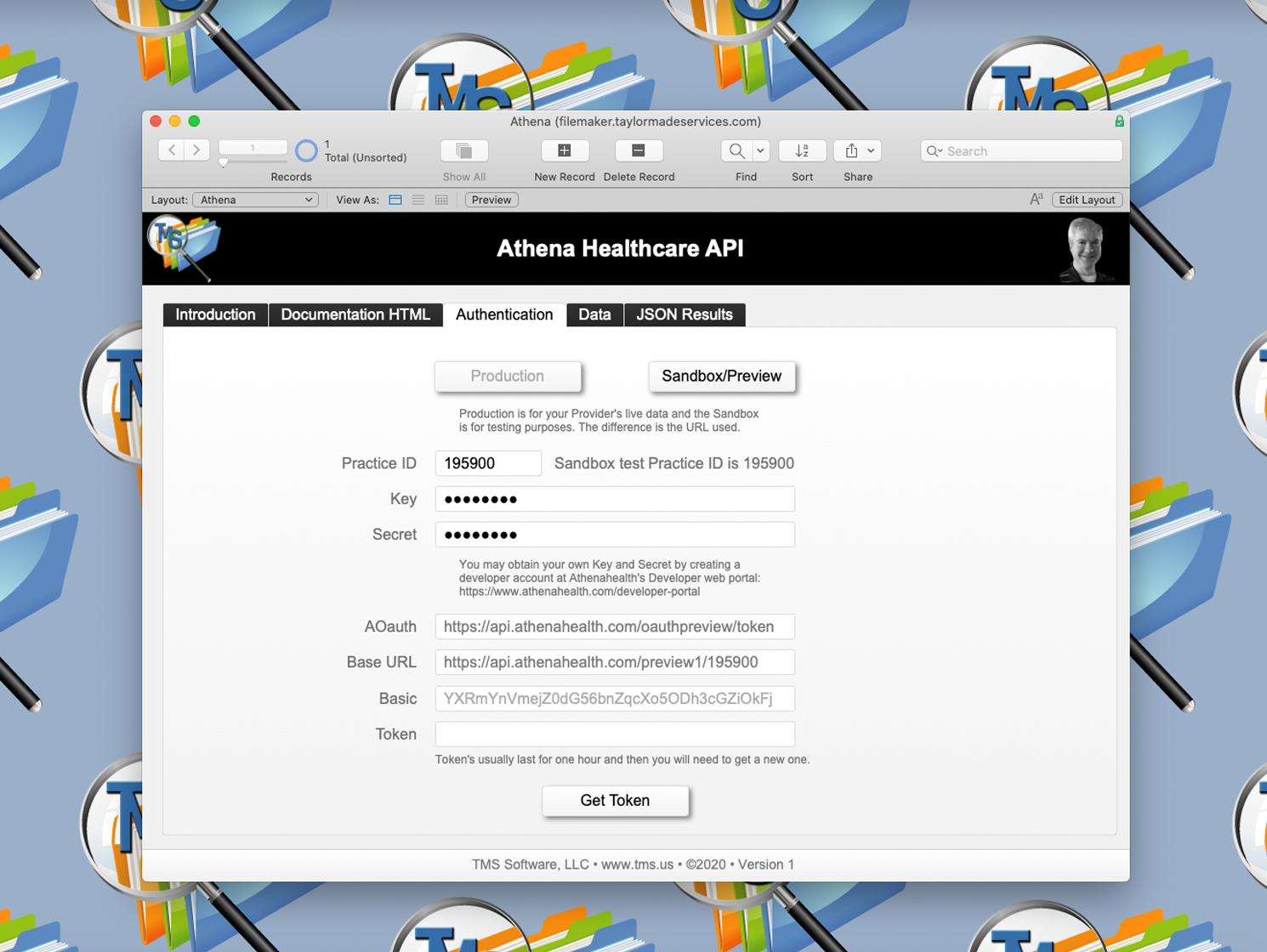Click the Delete Record minus icon
1267x952 pixels.
pos(639,150)
